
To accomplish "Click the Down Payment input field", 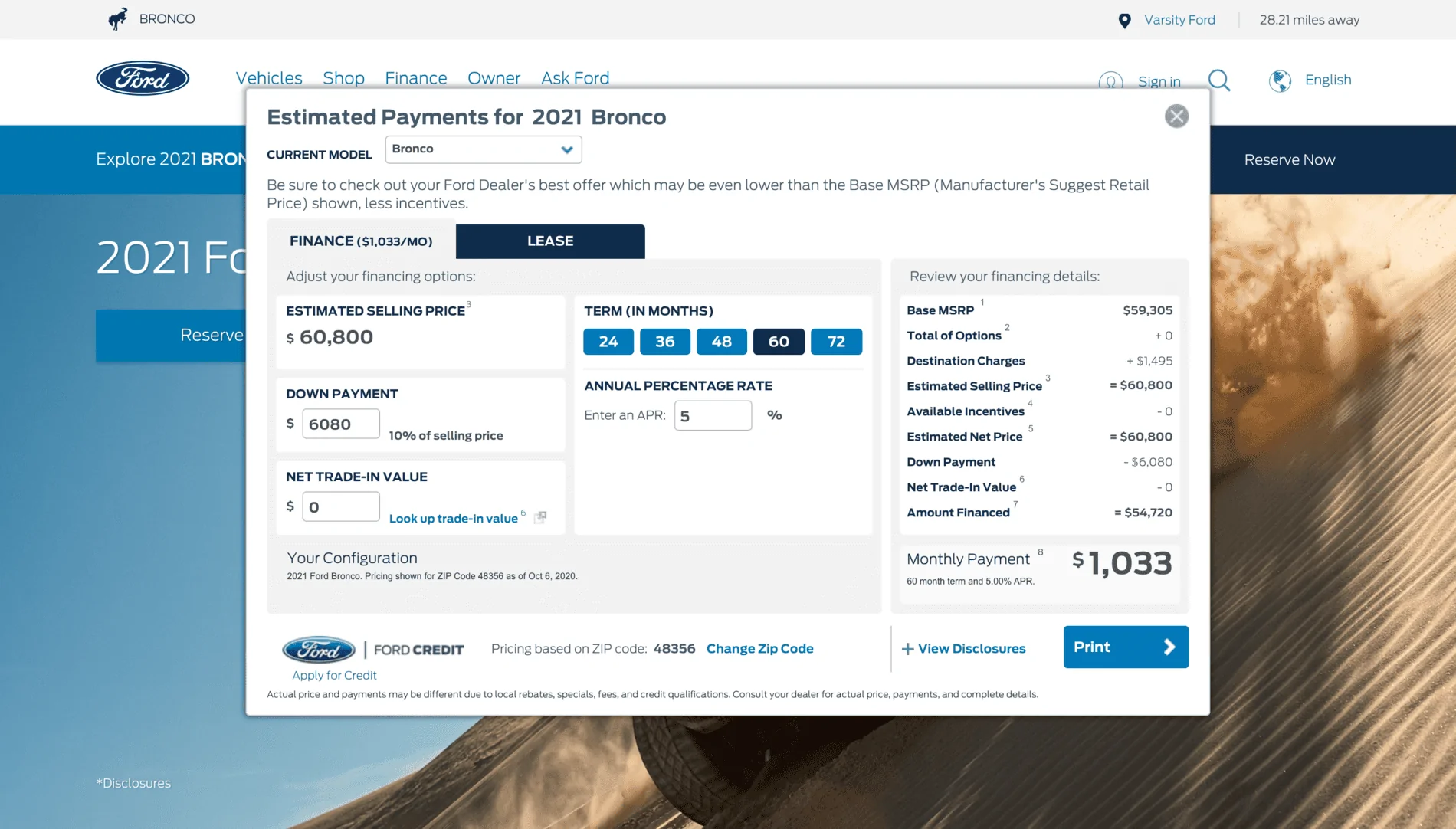I will click(x=341, y=424).
